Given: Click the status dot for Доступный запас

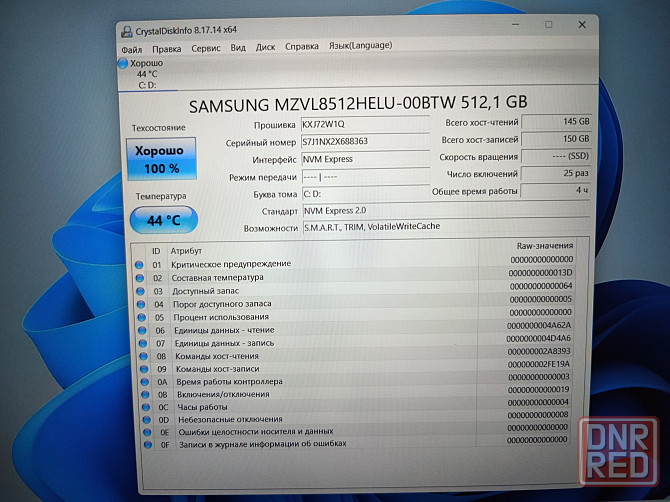Looking at the screenshot, I should click(141, 291).
